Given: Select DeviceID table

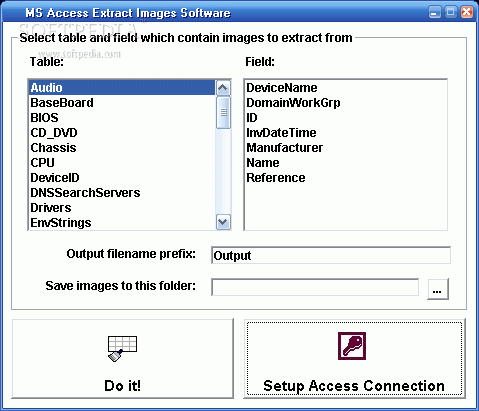Looking at the screenshot, I should tap(122, 178).
